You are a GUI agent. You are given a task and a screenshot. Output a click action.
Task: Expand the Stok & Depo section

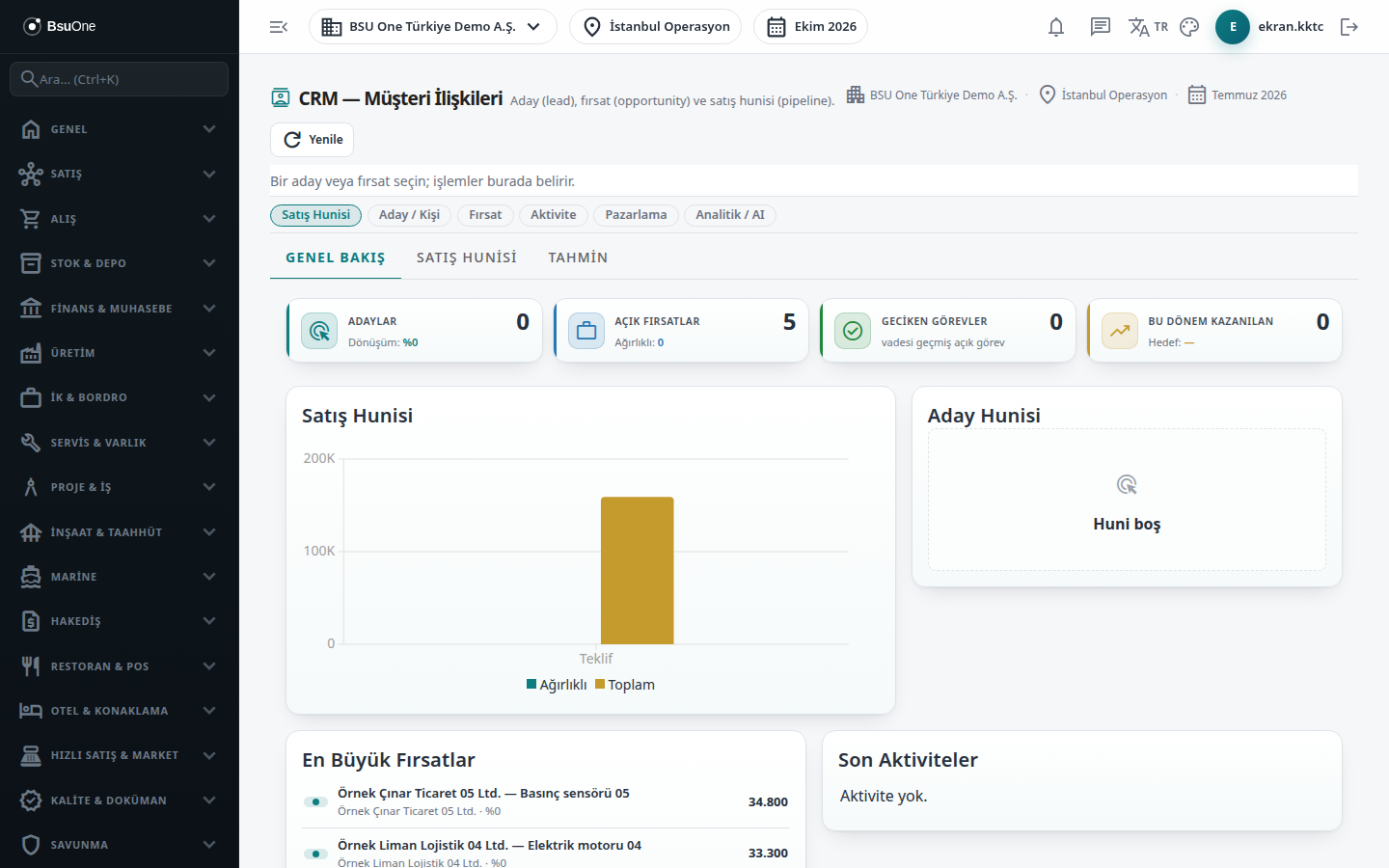point(120,263)
